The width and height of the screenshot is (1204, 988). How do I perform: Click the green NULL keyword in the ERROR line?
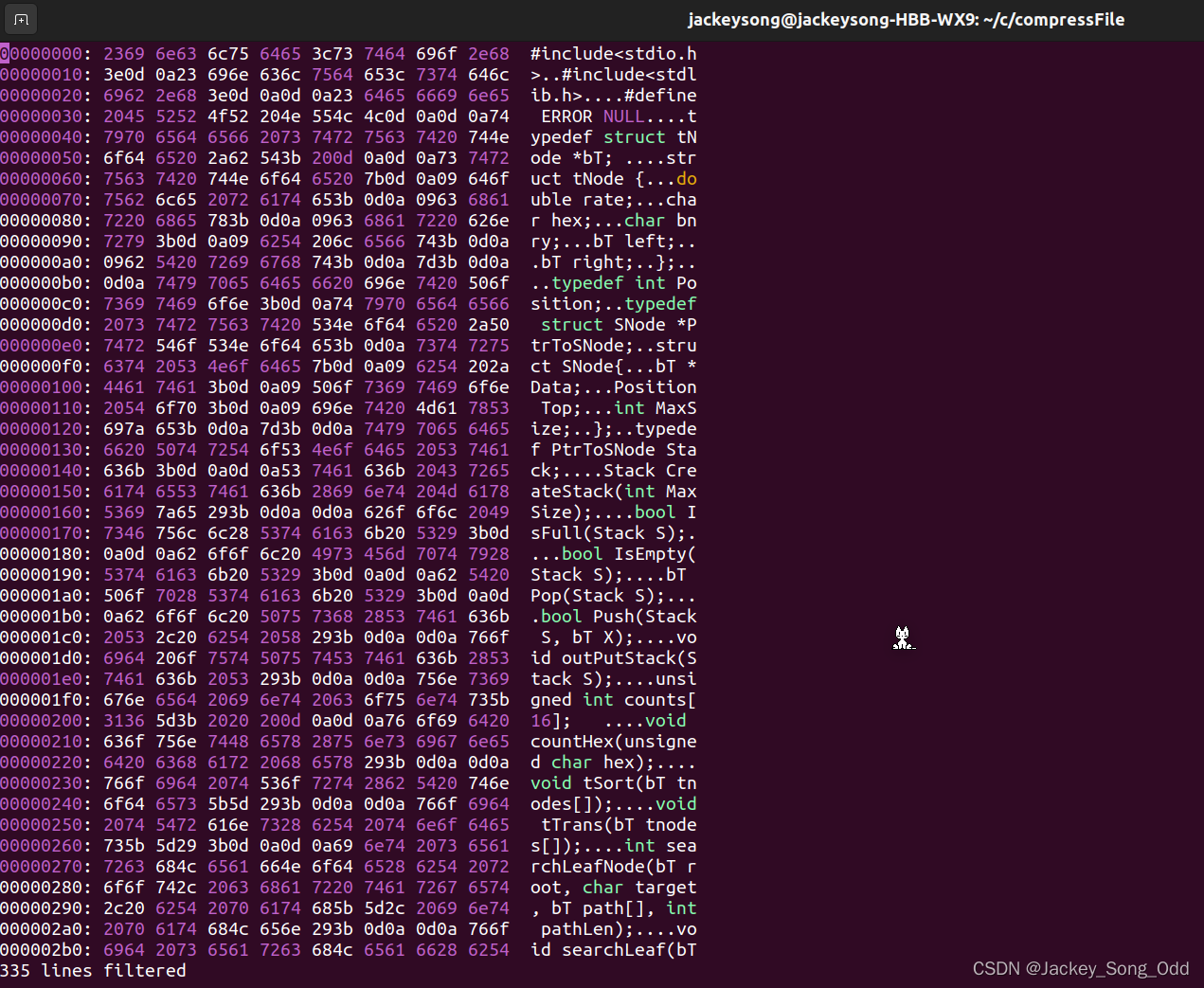coord(625,116)
